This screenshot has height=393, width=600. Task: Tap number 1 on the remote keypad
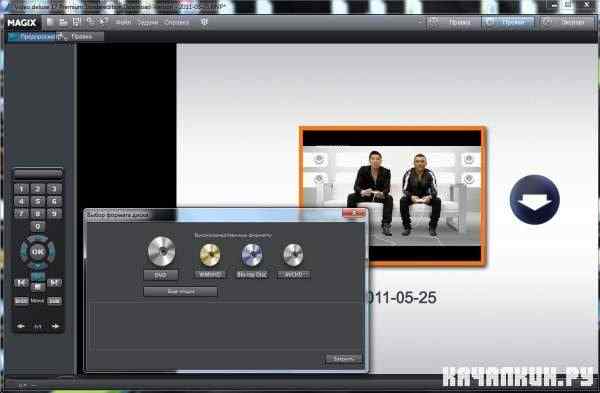pos(21,189)
